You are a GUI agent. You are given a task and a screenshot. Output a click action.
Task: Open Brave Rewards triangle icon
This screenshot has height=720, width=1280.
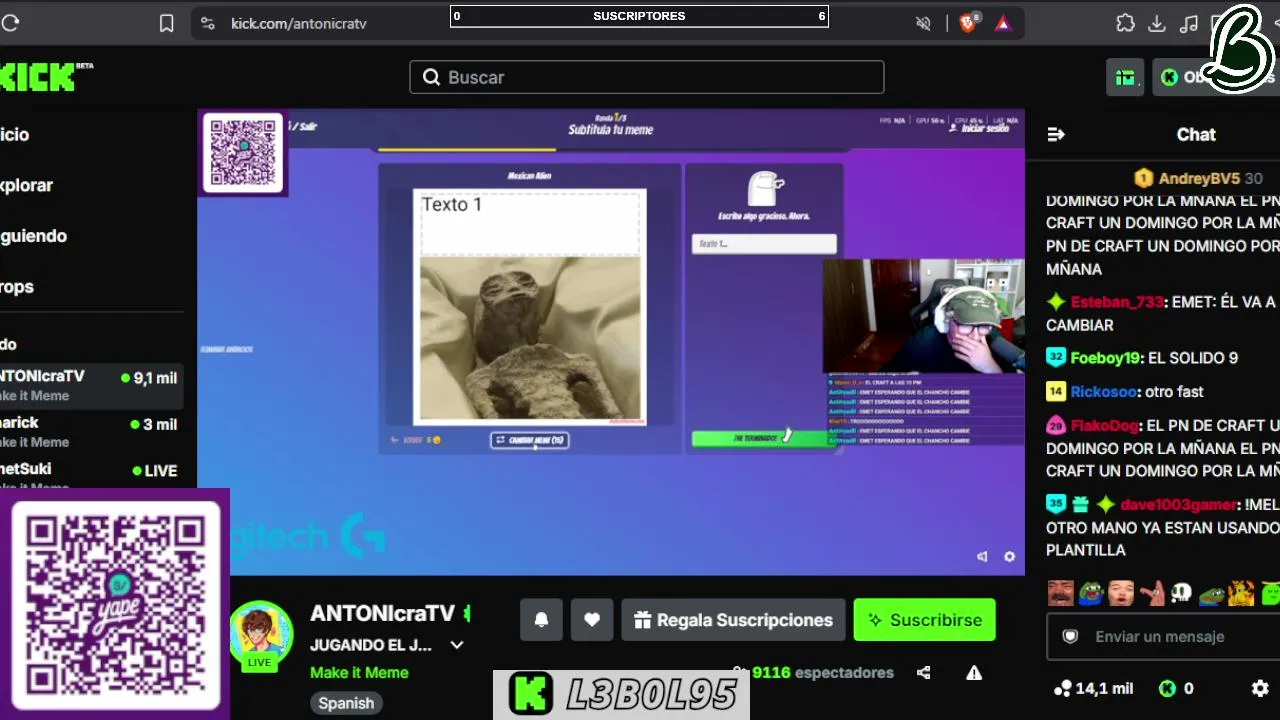coord(1003,23)
